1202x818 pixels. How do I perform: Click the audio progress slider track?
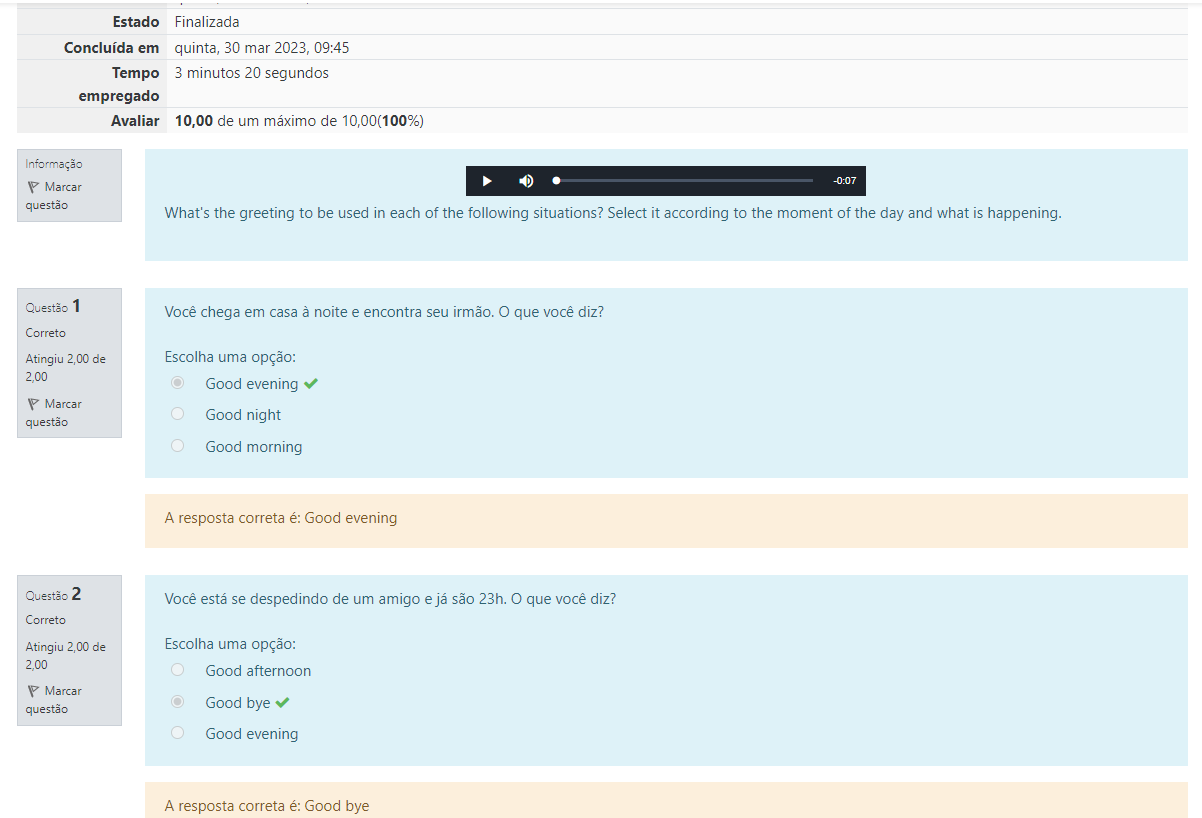tap(684, 181)
